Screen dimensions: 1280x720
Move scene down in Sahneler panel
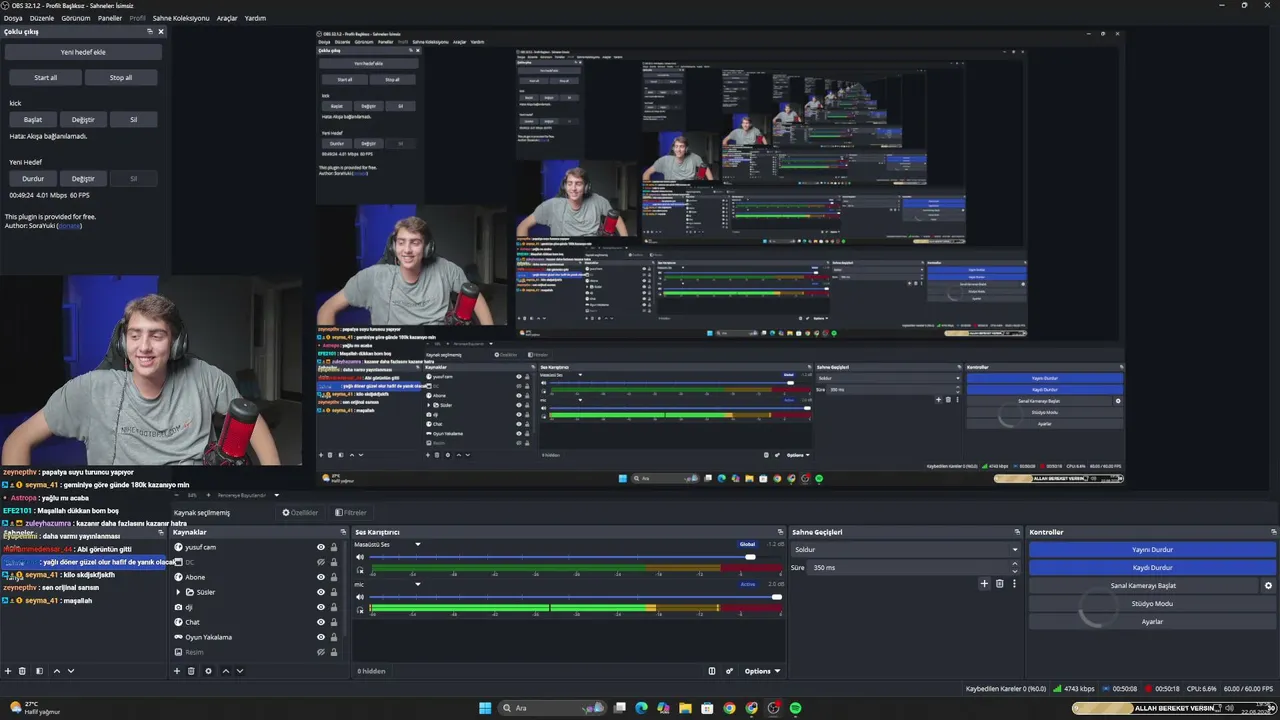click(x=71, y=671)
